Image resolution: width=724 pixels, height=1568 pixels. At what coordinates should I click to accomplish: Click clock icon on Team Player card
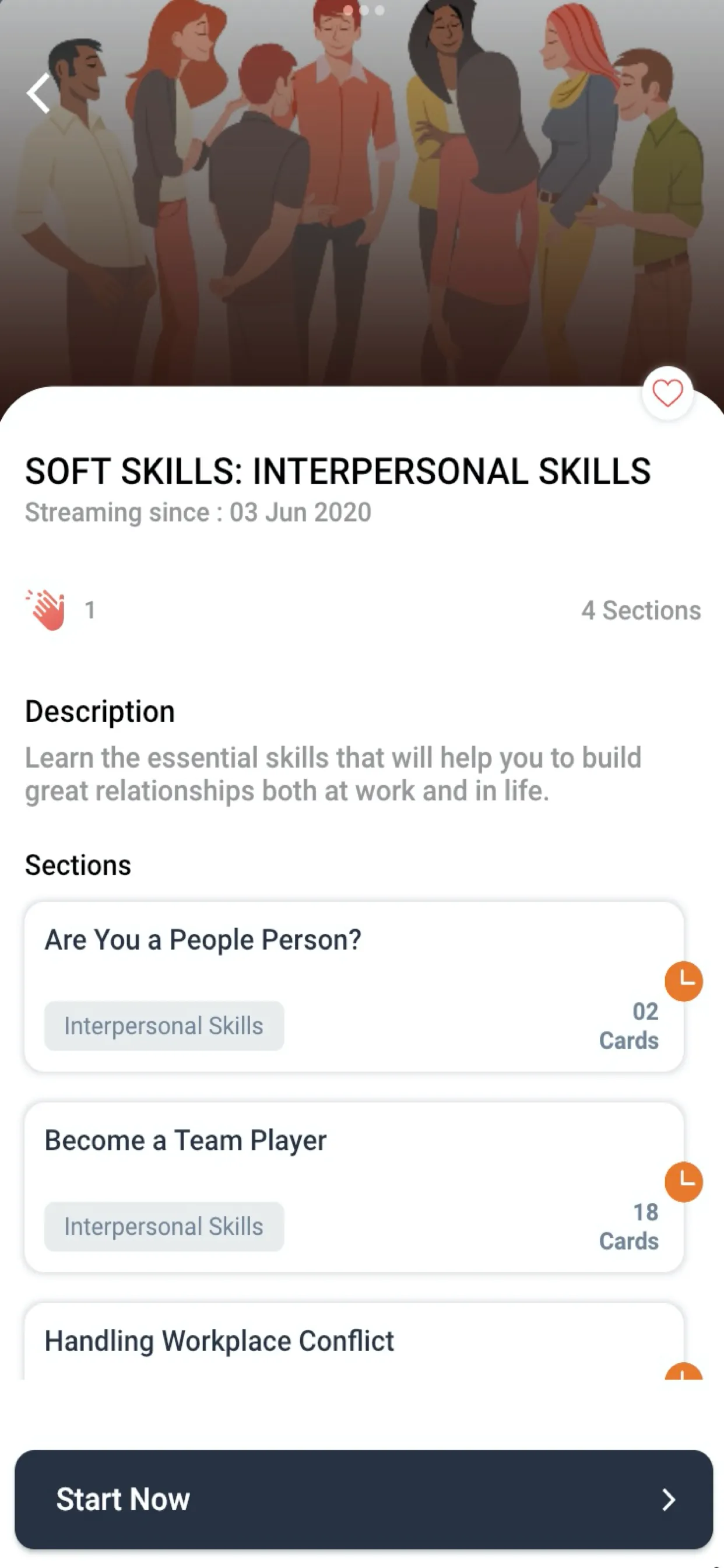683,1182
